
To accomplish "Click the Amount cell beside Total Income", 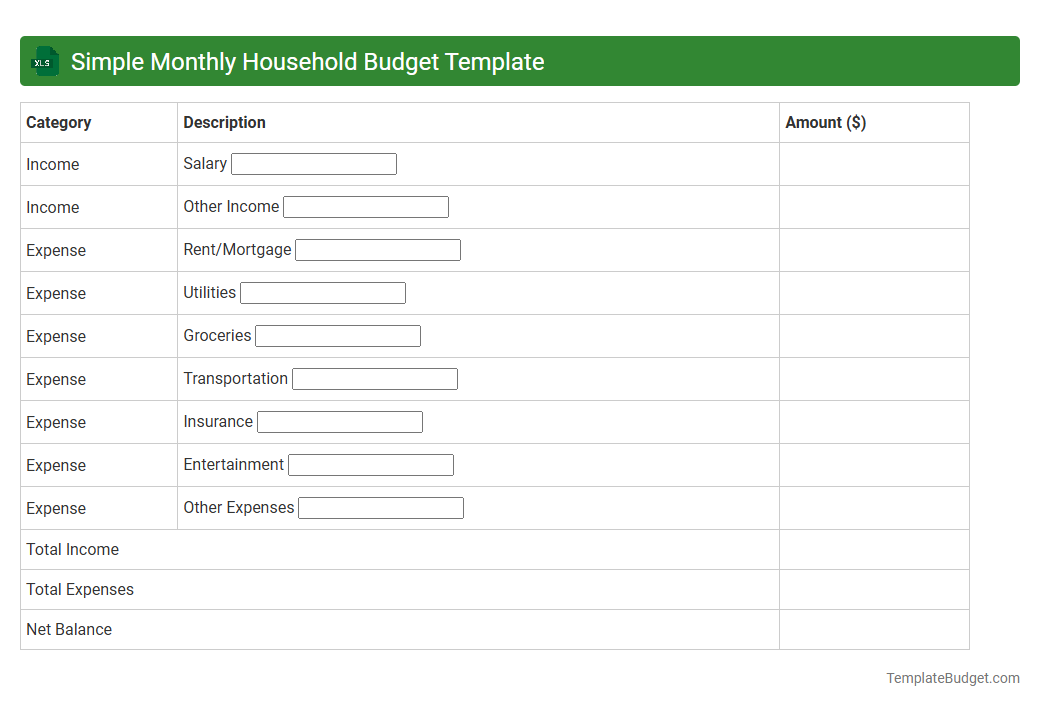I will click(874, 549).
